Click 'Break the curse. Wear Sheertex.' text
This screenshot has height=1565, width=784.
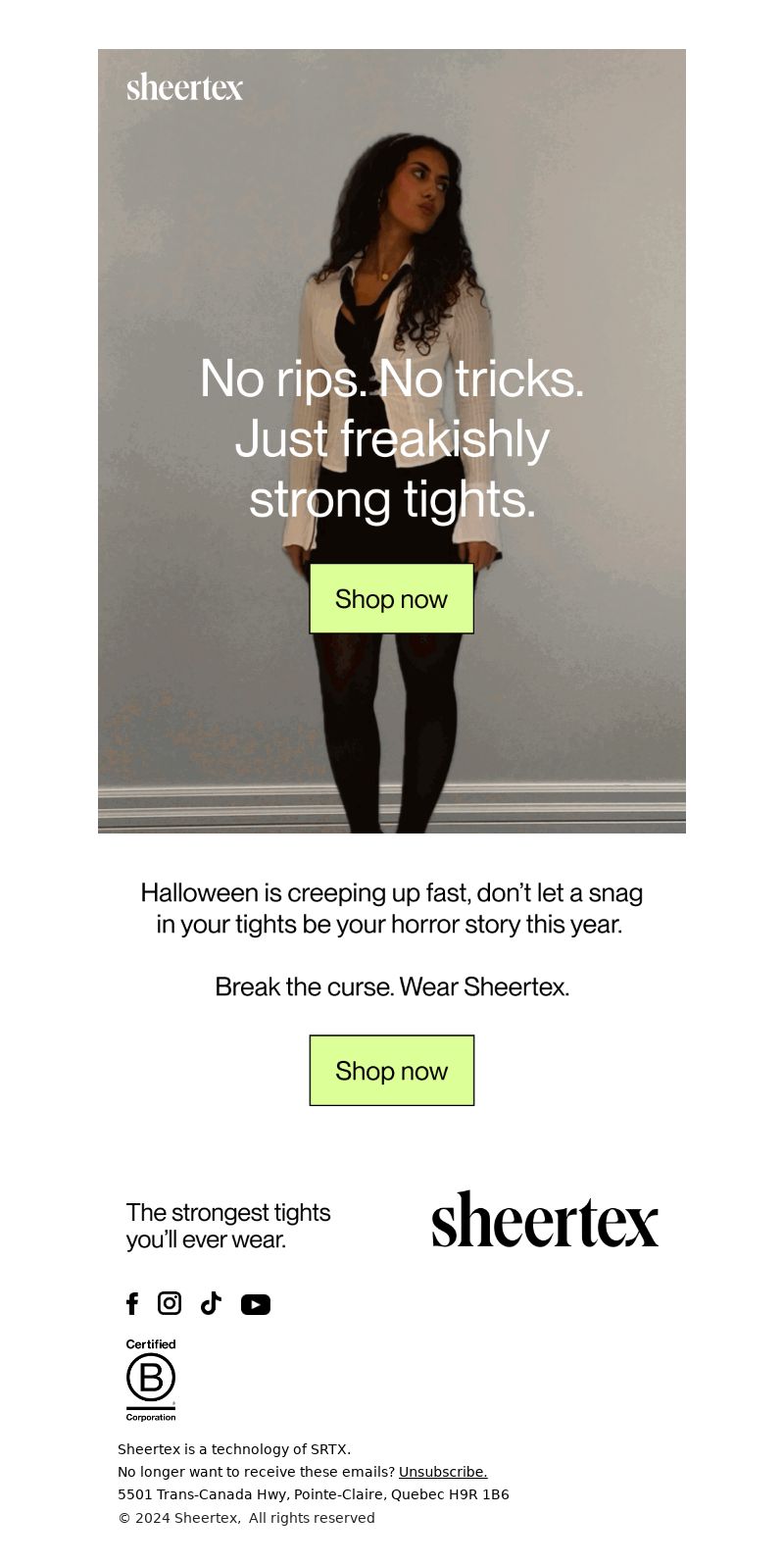click(x=392, y=986)
